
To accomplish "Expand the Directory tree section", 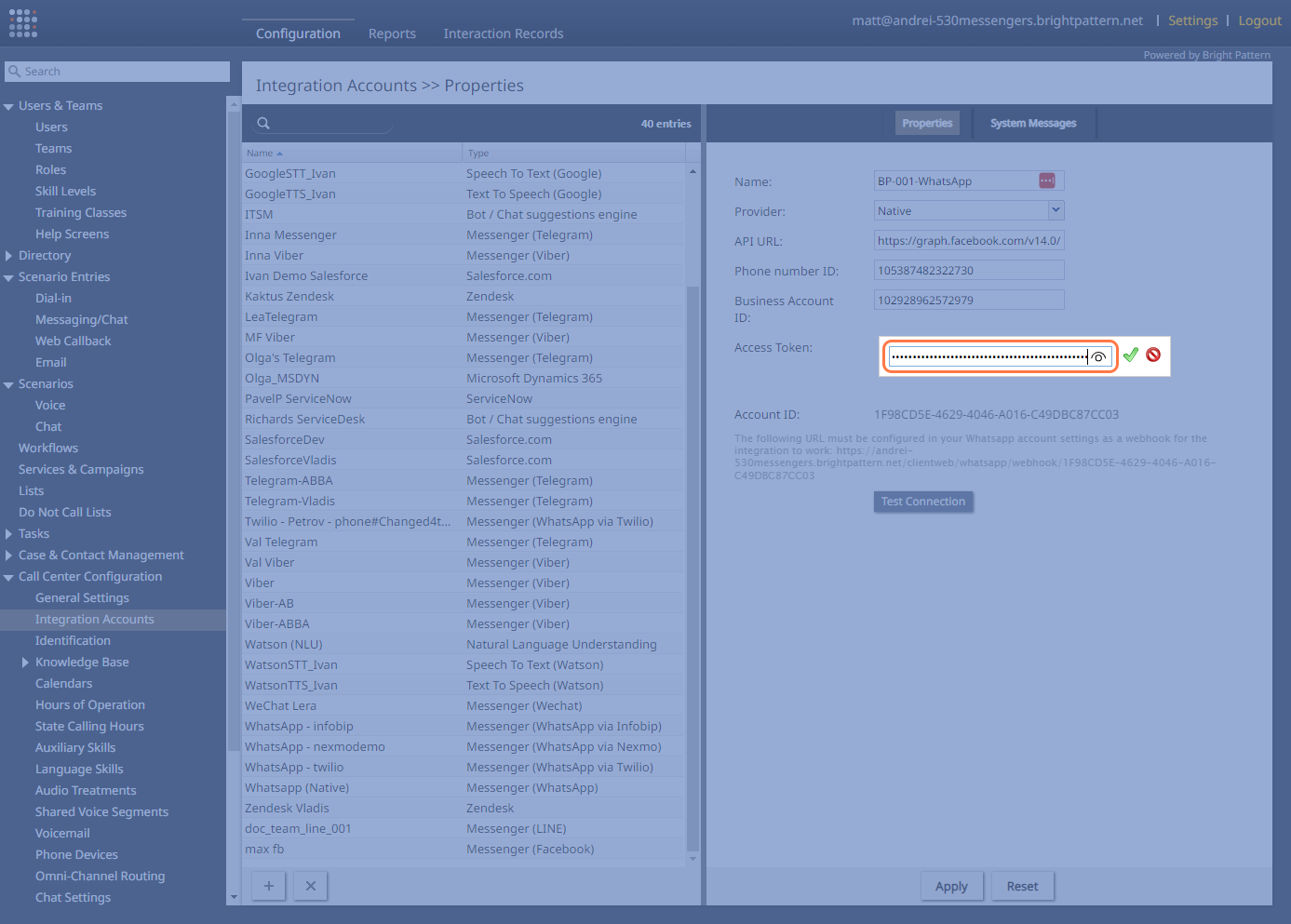I will pyautogui.click(x=9, y=256).
